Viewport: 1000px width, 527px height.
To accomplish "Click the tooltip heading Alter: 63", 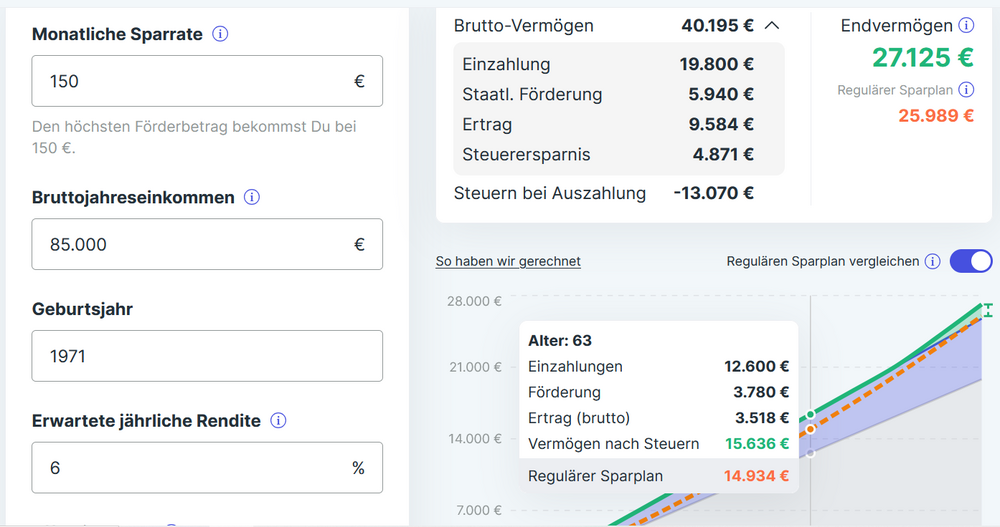I will click(x=560, y=341).
